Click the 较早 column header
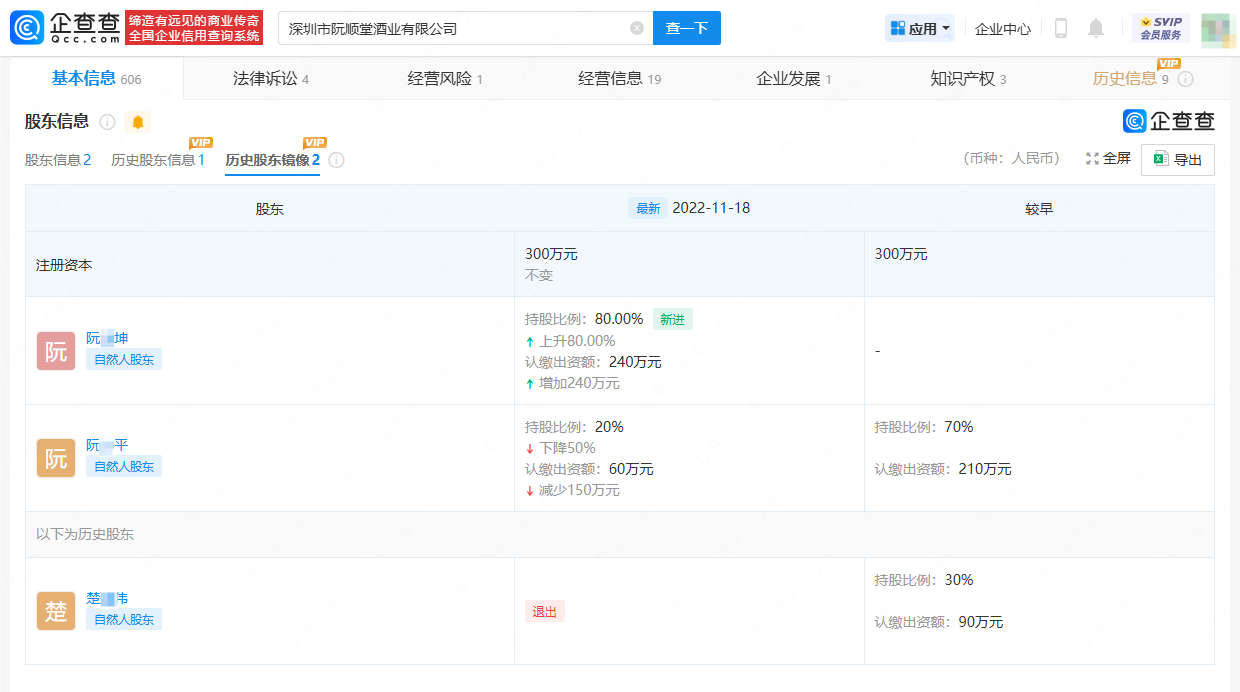This screenshot has width=1240, height=692. (1039, 209)
